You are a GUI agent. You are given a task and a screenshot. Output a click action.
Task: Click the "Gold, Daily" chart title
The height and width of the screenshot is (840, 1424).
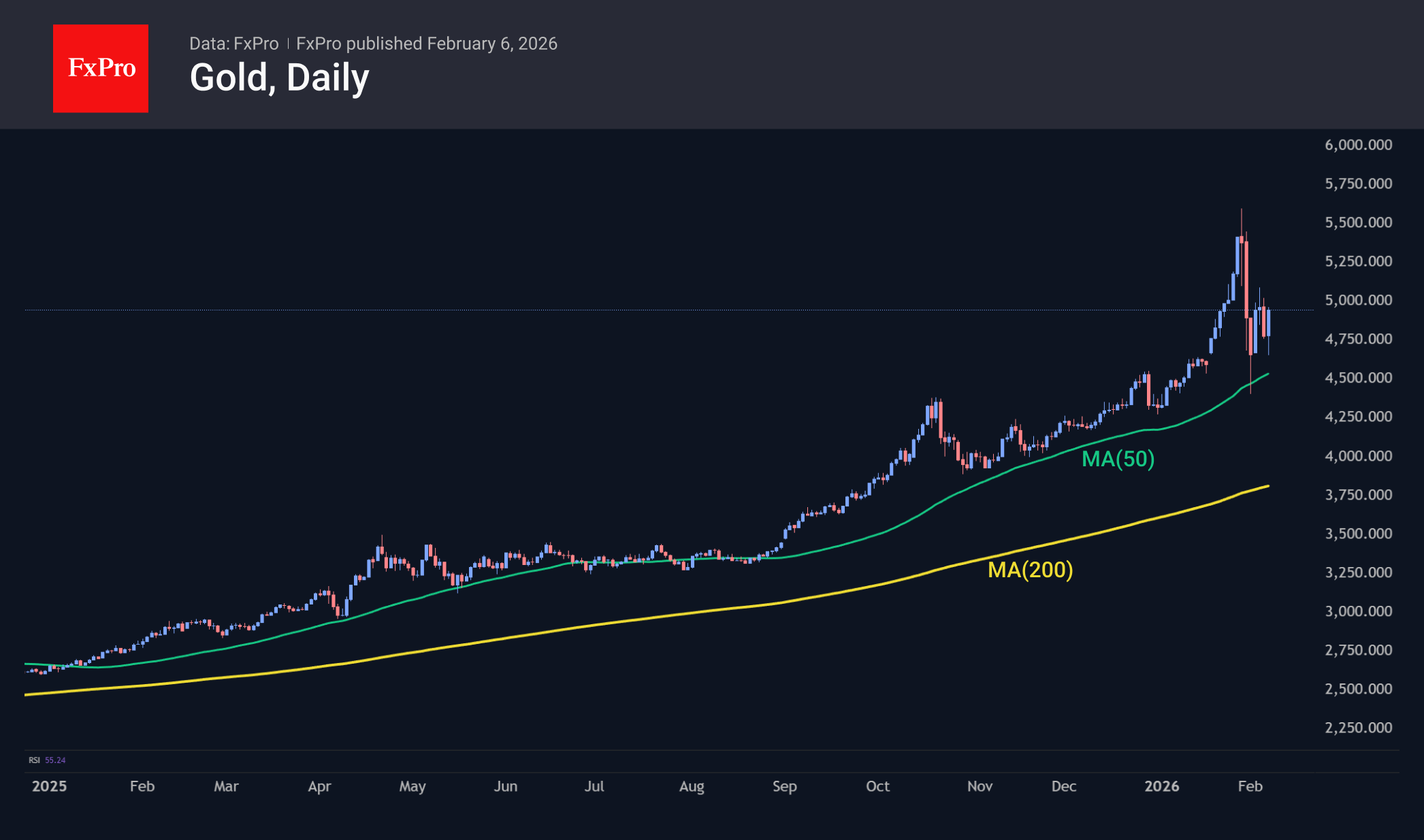coord(279,78)
